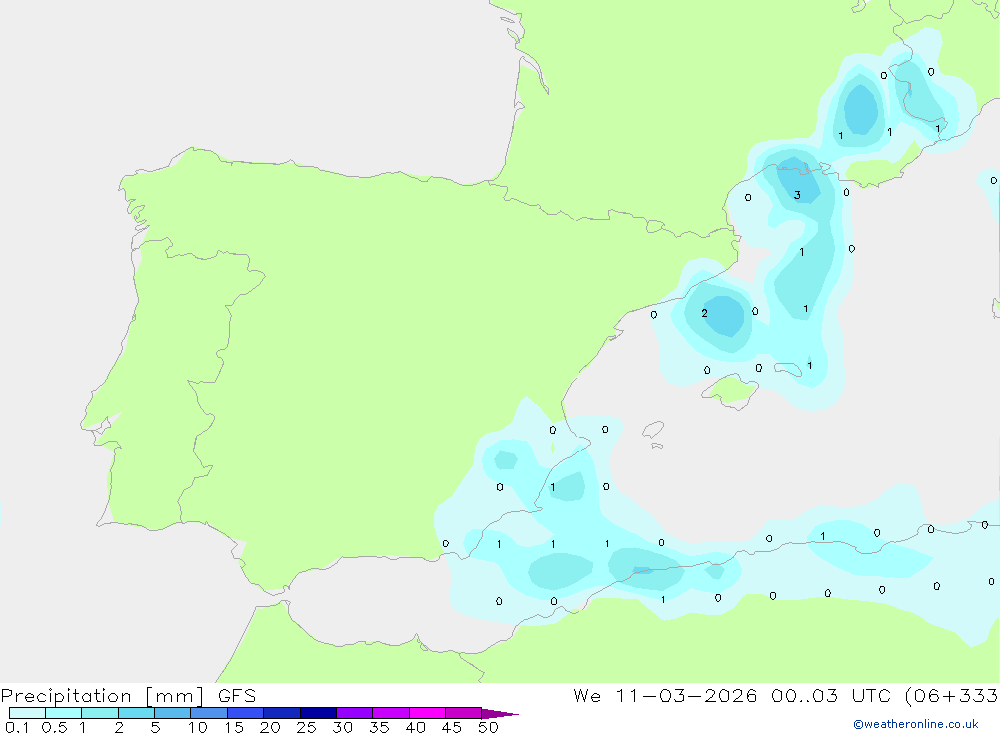Screen dimensions: 1000x733
Task: Click the 0.5–1 mm legend color swatch
Action: [x=63, y=713]
